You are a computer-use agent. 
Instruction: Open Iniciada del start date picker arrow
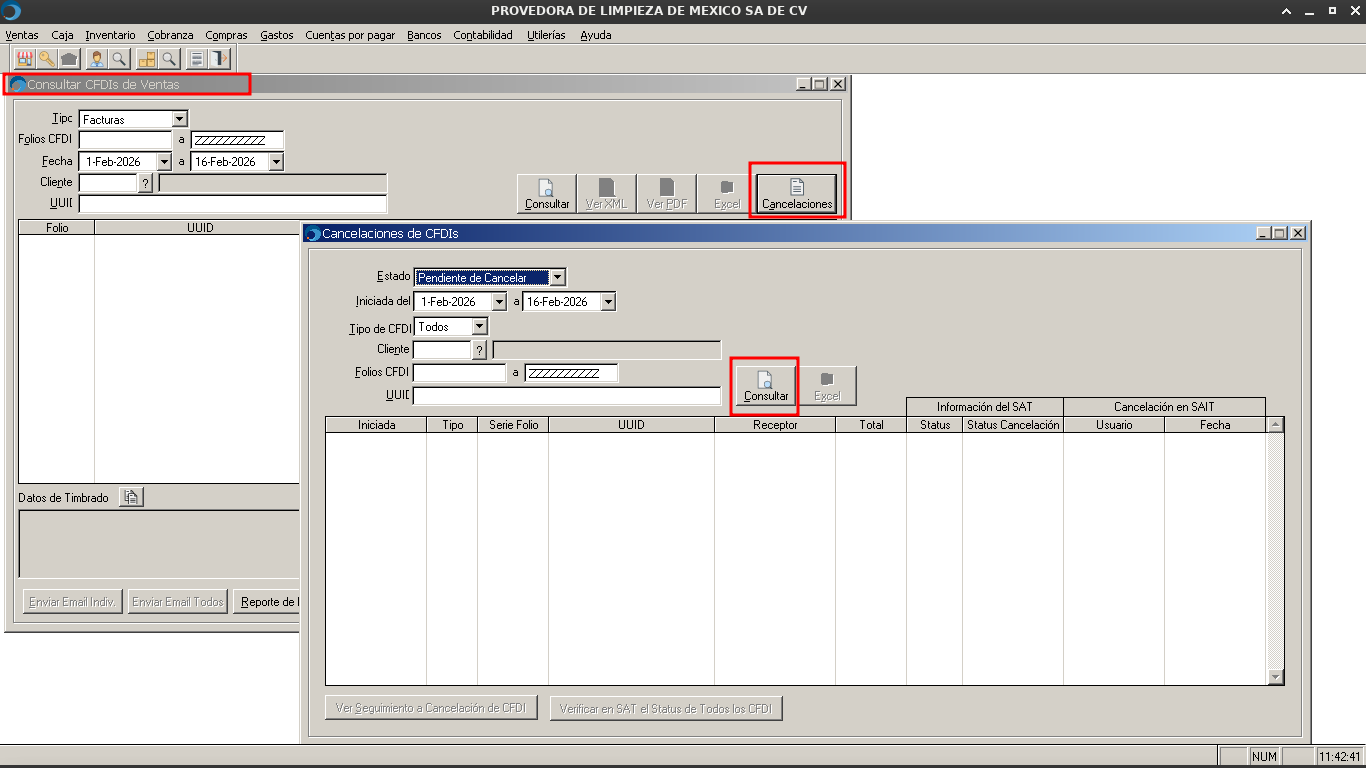click(499, 302)
